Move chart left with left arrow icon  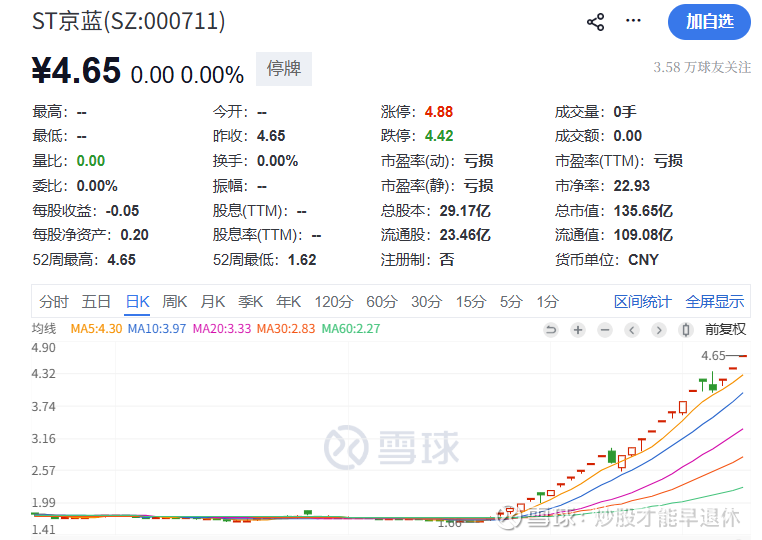(632, 330)
